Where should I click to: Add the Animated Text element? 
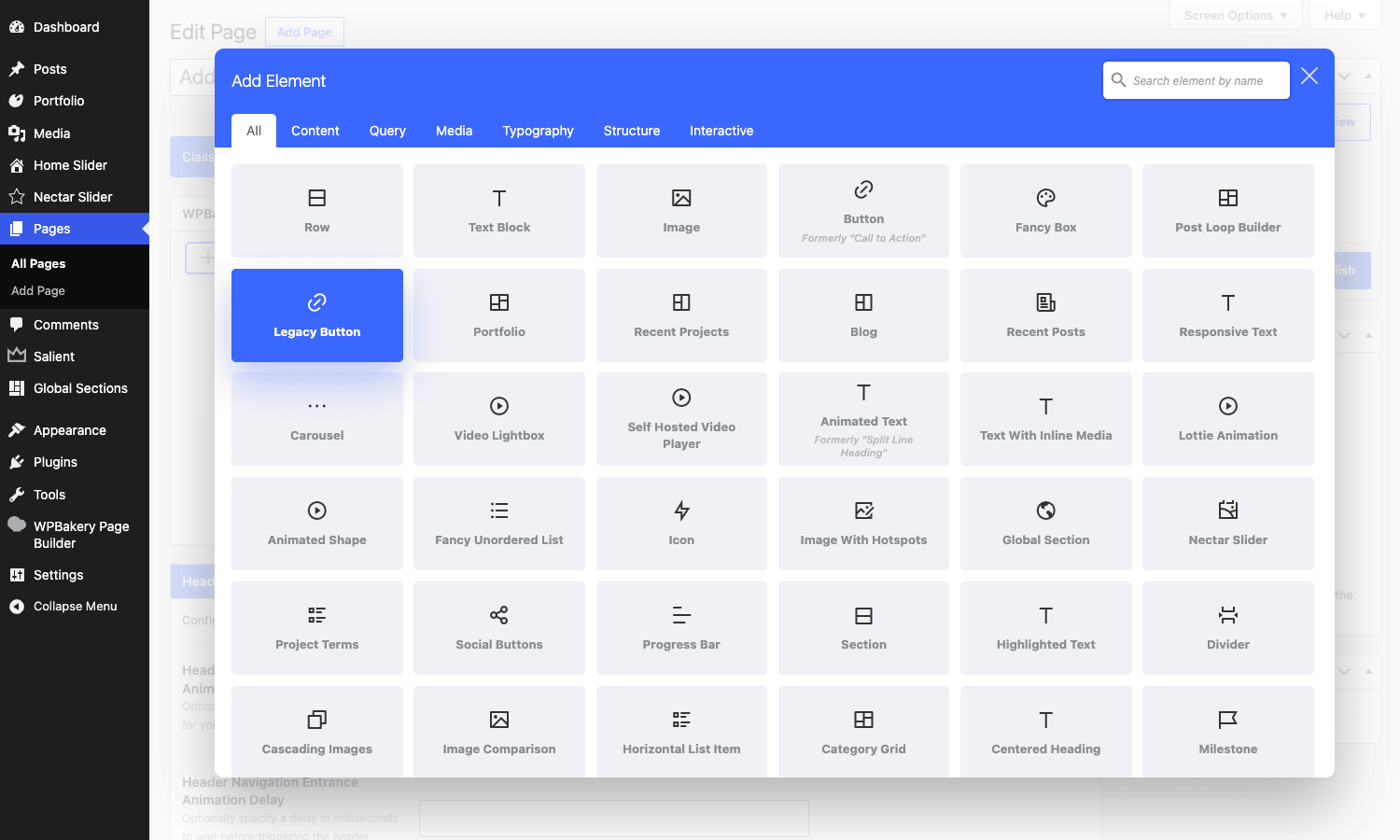(x=863, y=419)
